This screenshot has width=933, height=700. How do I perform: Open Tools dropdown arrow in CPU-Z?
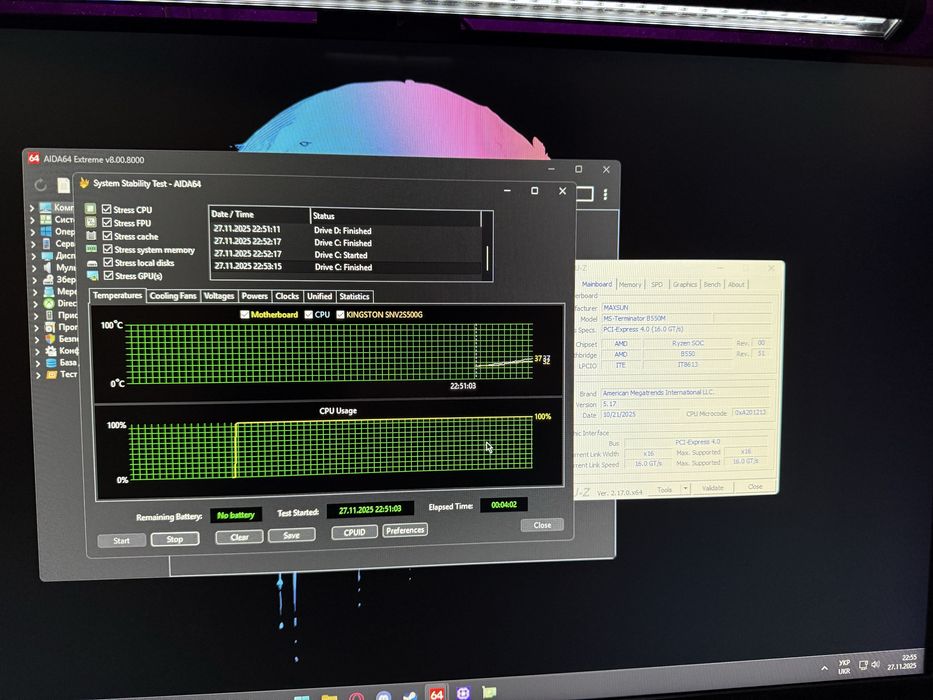pos(686,489)
